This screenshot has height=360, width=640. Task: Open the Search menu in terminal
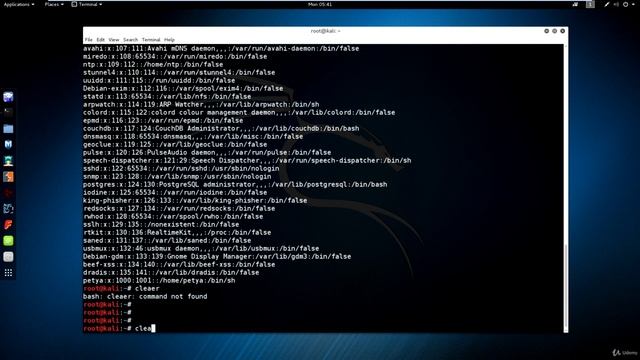coord(131,40)
